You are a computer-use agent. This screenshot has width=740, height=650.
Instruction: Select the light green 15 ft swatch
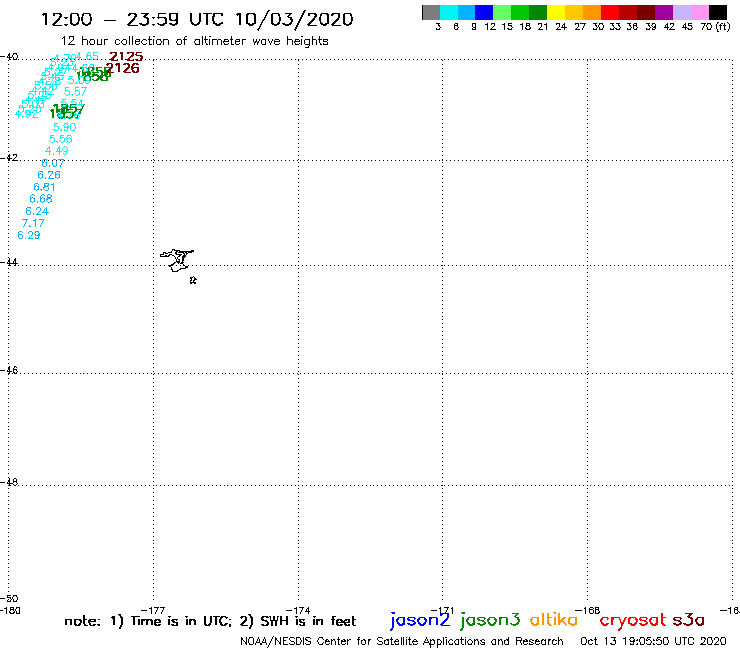click(x=502, y=12)
